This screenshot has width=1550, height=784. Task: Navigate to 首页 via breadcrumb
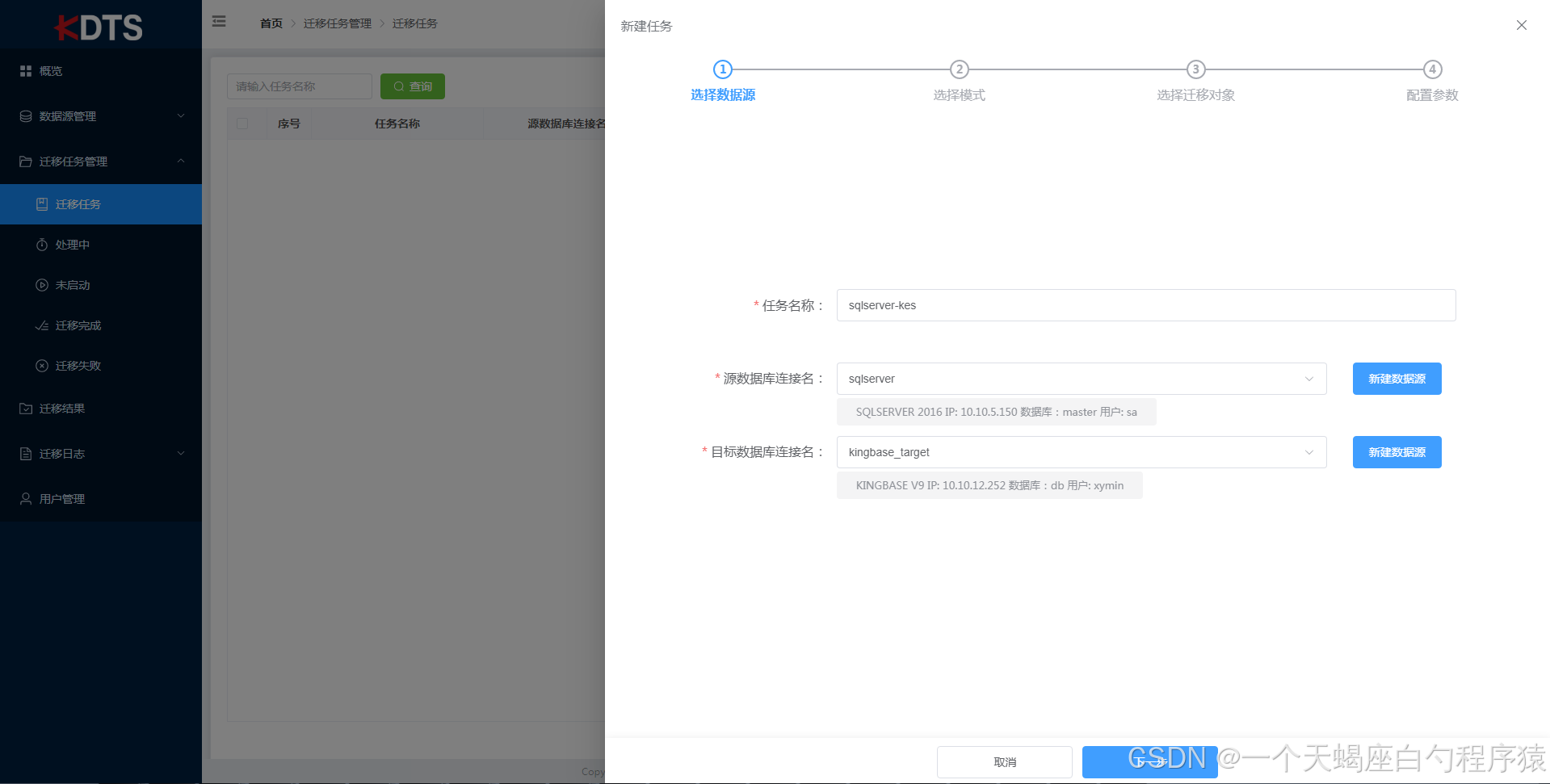click(x=271, y=23)
